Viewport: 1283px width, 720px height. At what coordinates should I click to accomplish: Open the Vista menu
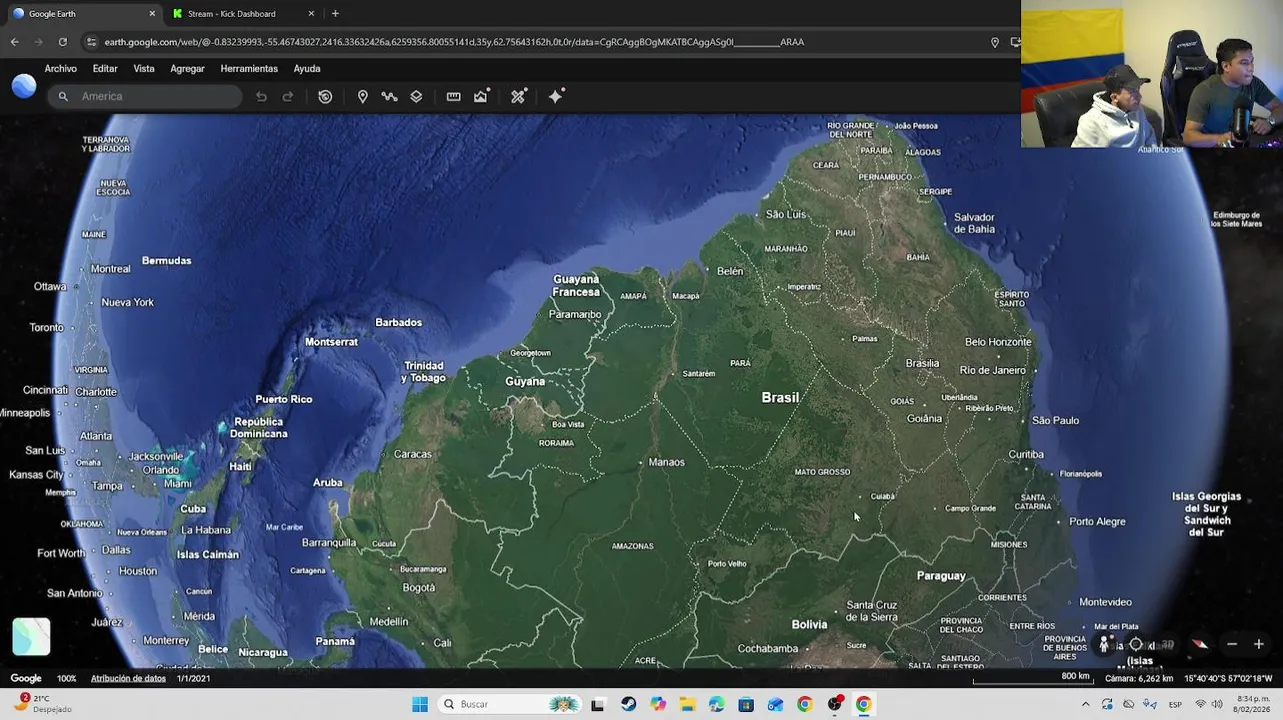click(x=144, y=69)
